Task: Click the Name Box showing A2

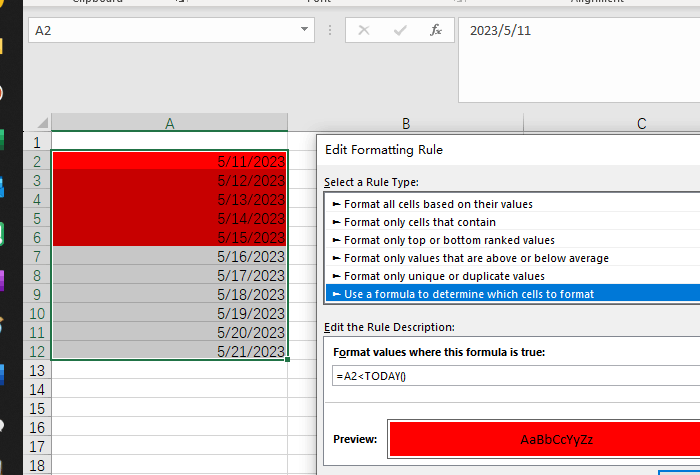Action: click(171, 30)
